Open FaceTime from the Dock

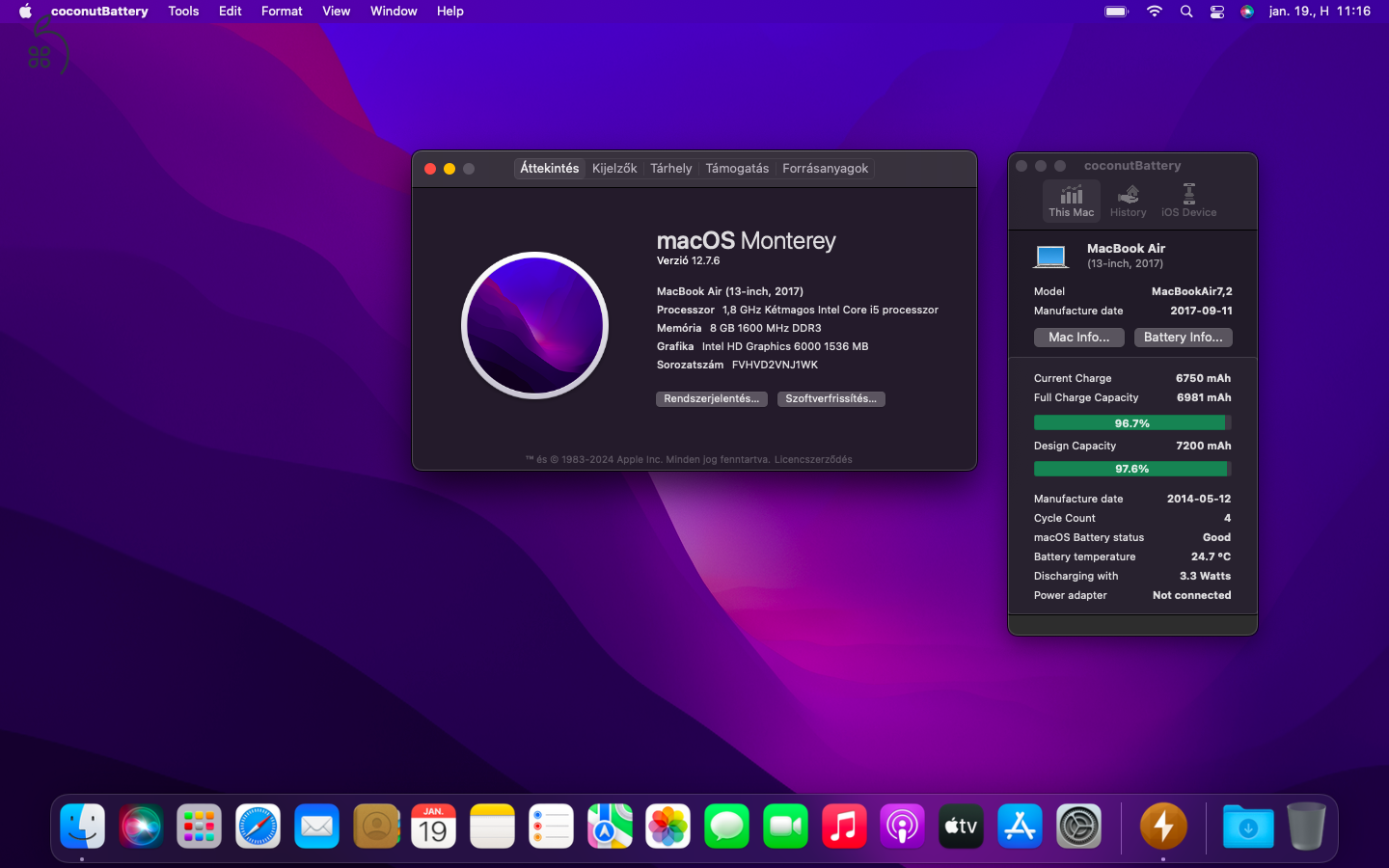pyautogui.click(x=784, y=827)
